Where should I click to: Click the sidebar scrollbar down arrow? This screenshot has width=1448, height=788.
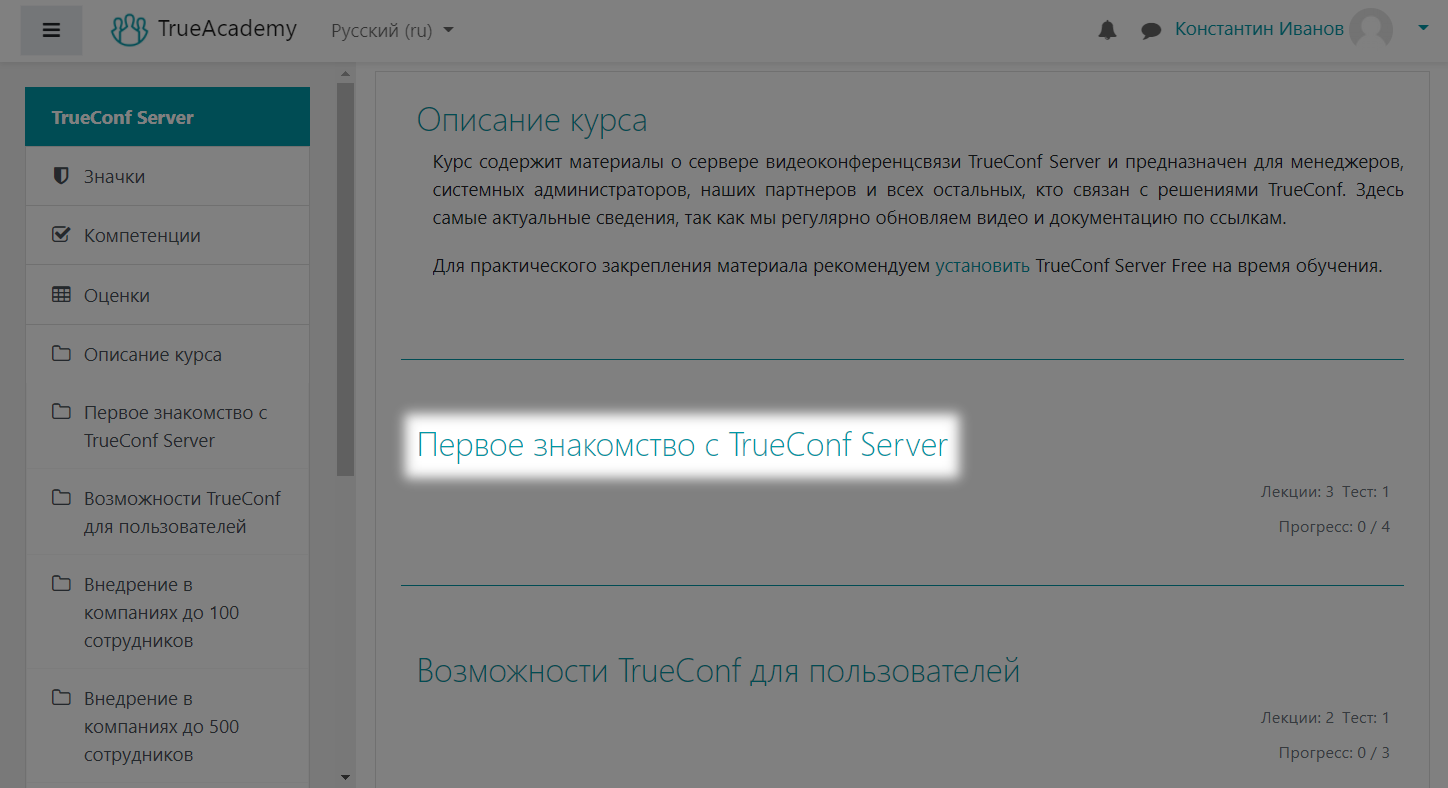tap(346, 777)
